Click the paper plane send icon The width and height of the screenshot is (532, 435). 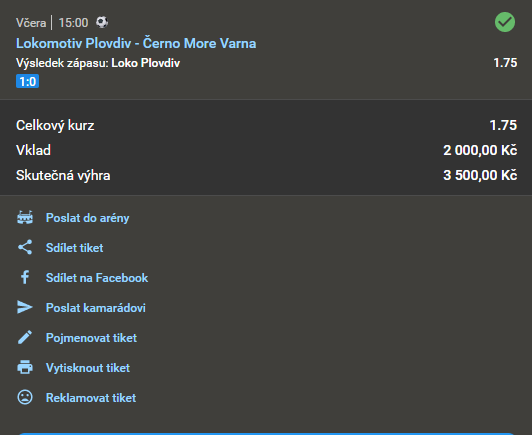click(x=25, y=307)
